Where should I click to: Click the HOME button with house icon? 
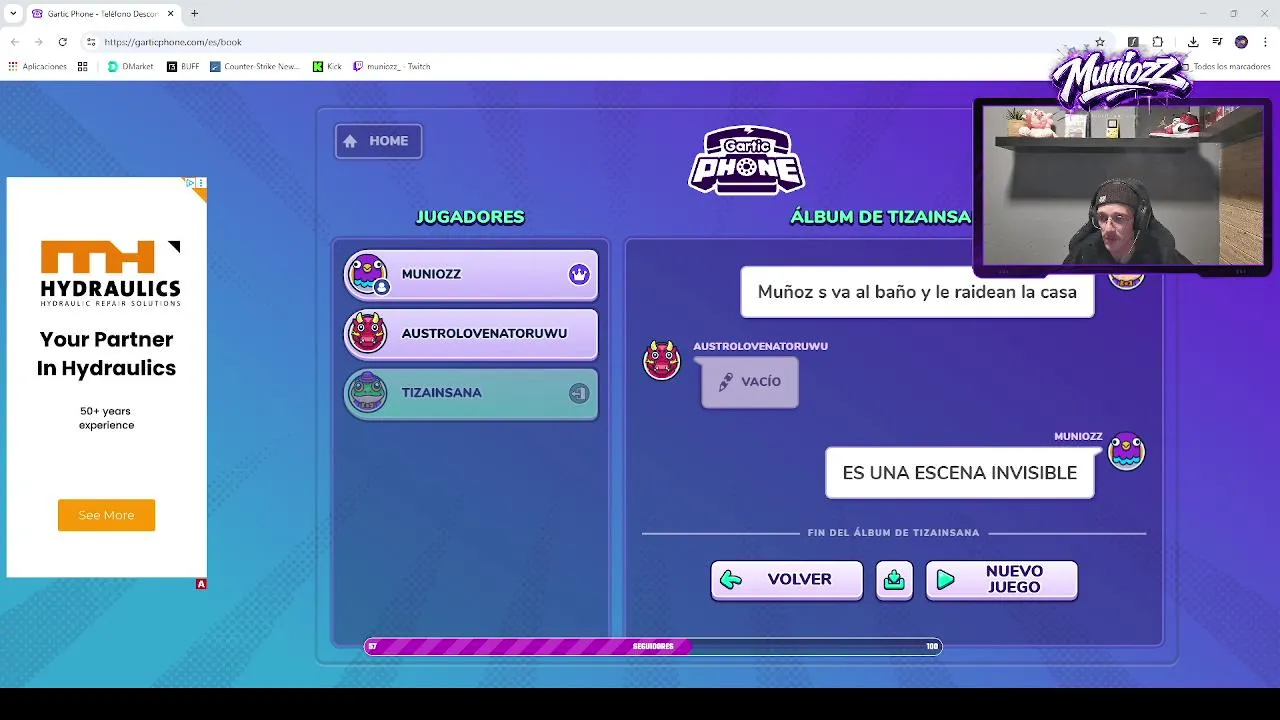[x=378, y=141]
